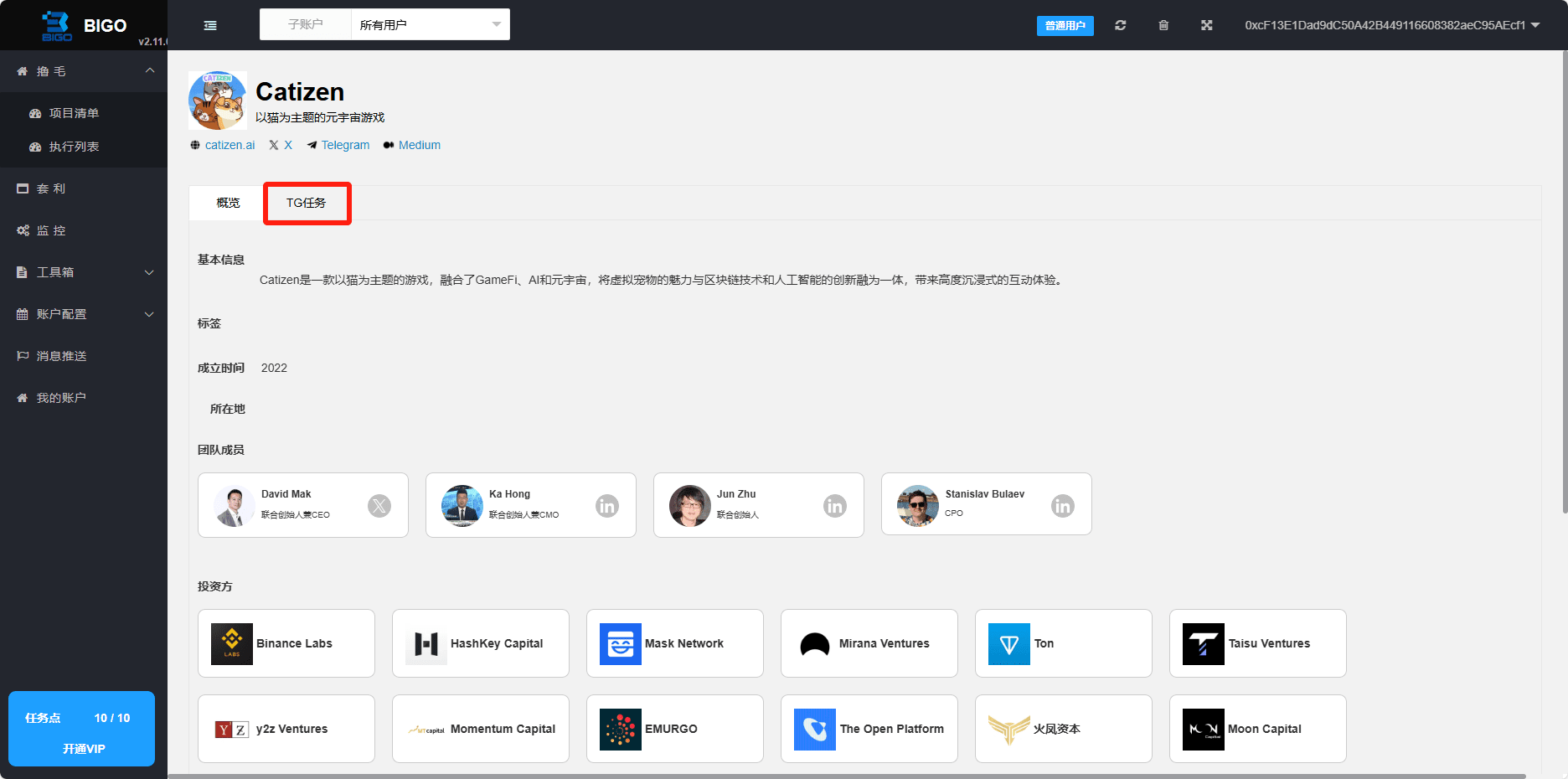Toggle the sidebar collapse menu icon
1568x779 pixels.
pyautogui.click(x=210, y=25)
